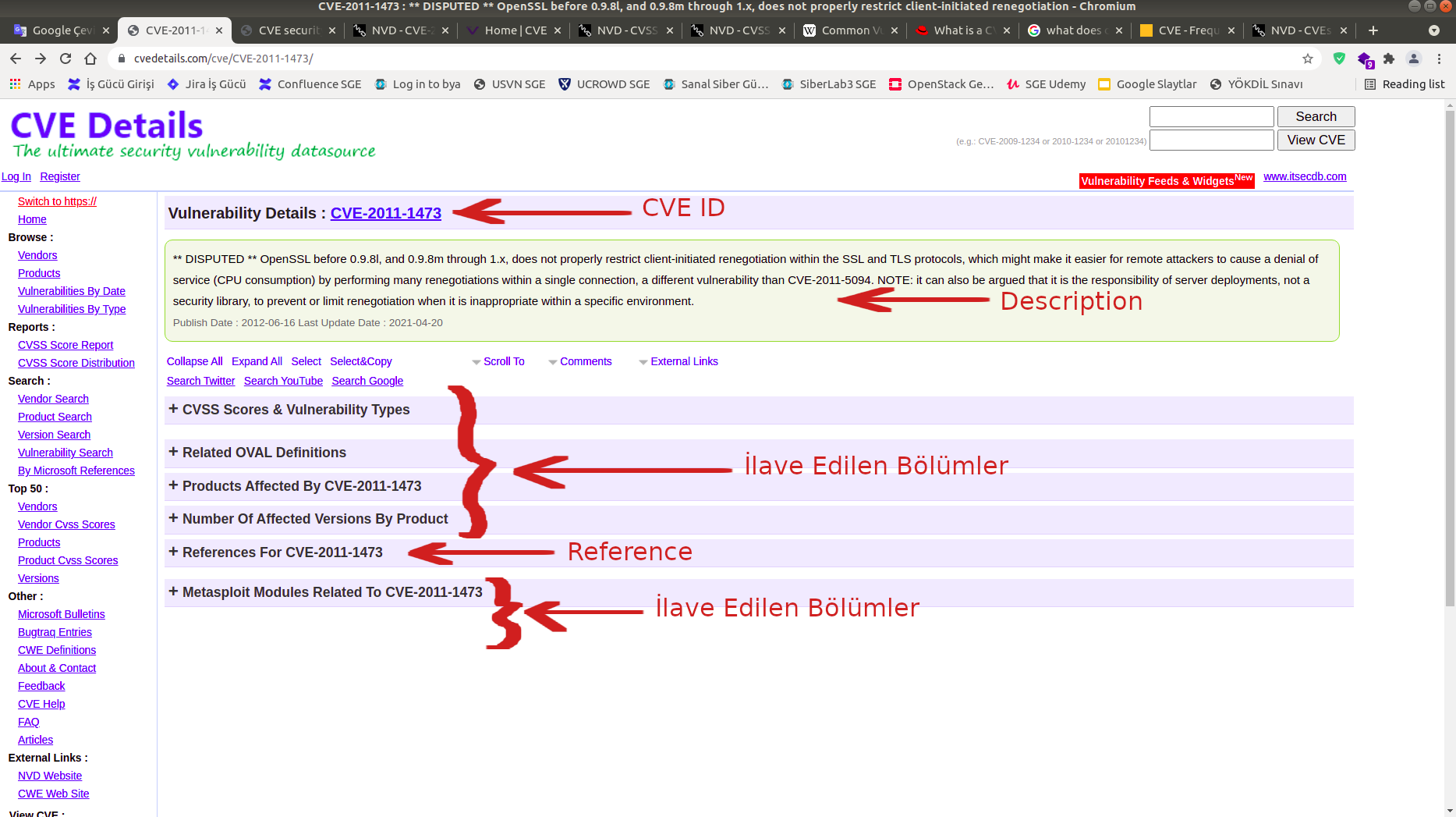The height and width of the screenshot is (817, 1456).
Task: Open Search Twitter link
Action: point(200,381)
